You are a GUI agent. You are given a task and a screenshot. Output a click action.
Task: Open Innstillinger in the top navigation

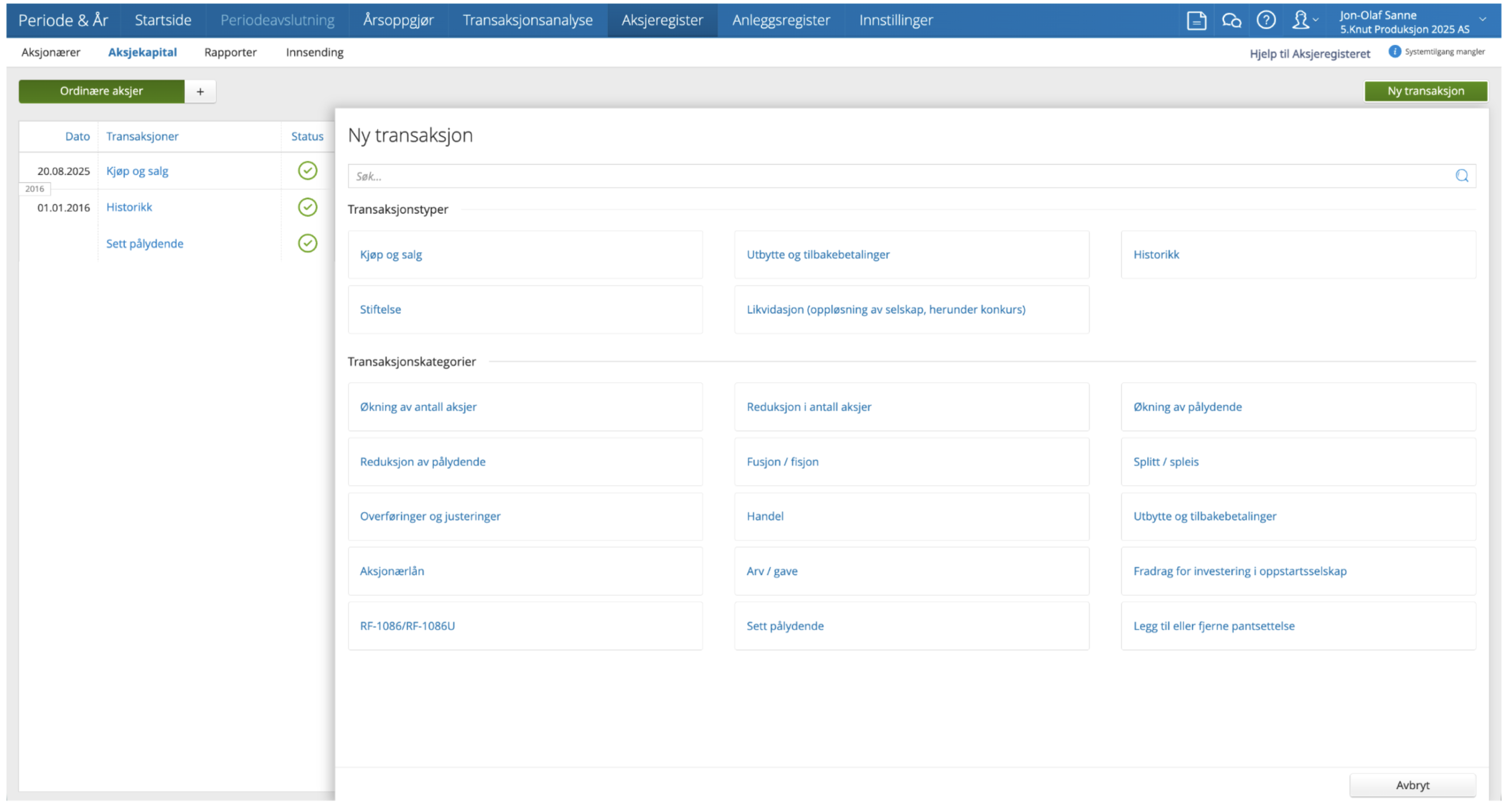(x=896, y=21)
